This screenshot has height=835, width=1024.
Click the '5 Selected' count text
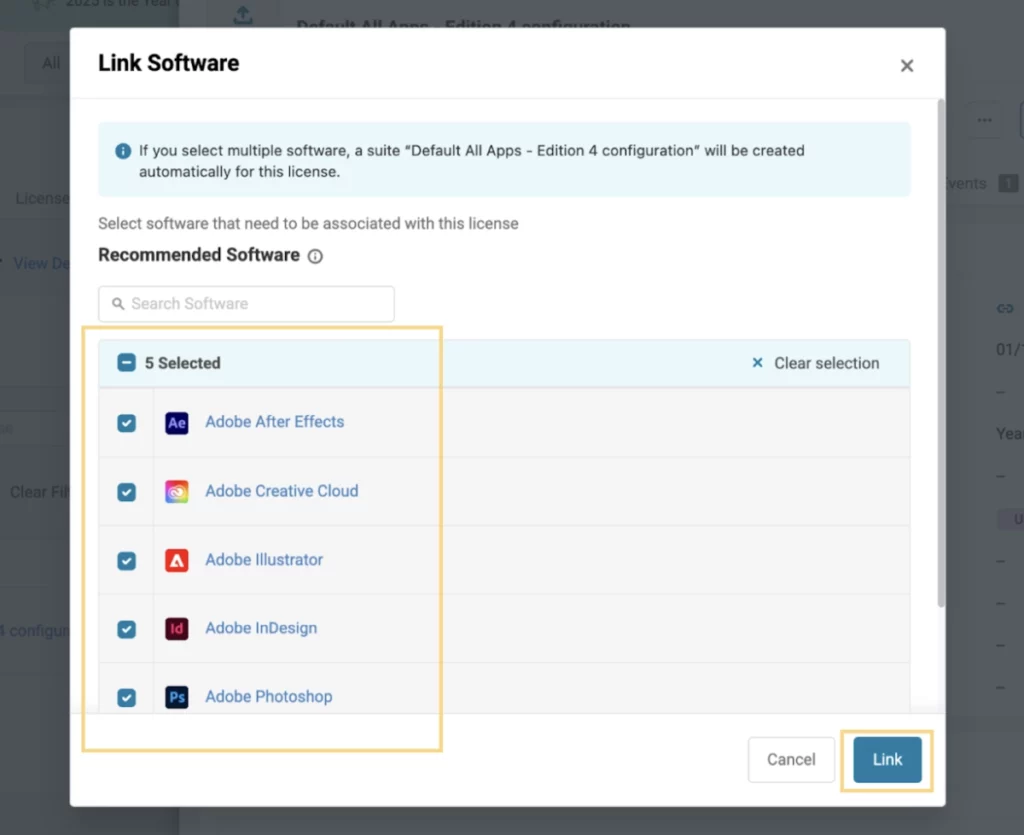(x=182, y=363)
